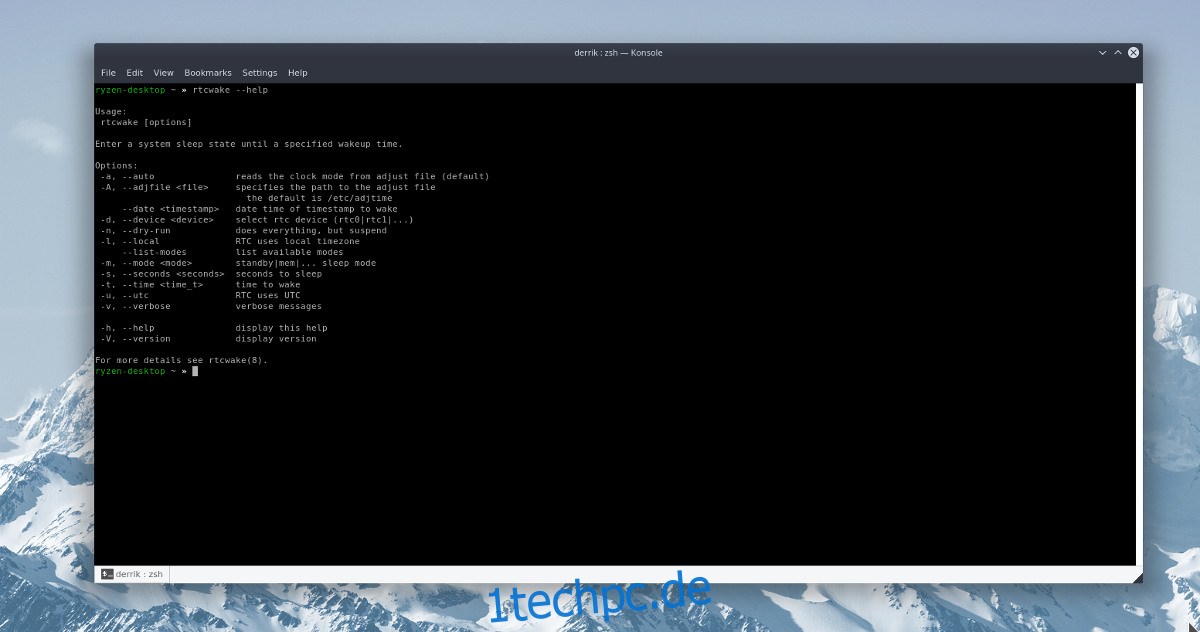Click the terminal's vertical scrollbar
The image size is (1200, 632).
tap(1139, 323)
